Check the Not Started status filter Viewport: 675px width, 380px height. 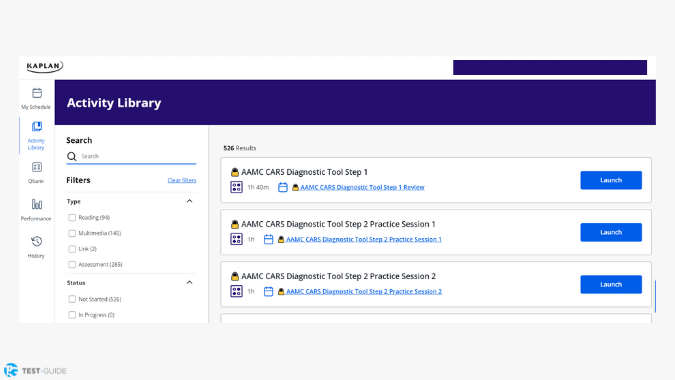[72, 299]
